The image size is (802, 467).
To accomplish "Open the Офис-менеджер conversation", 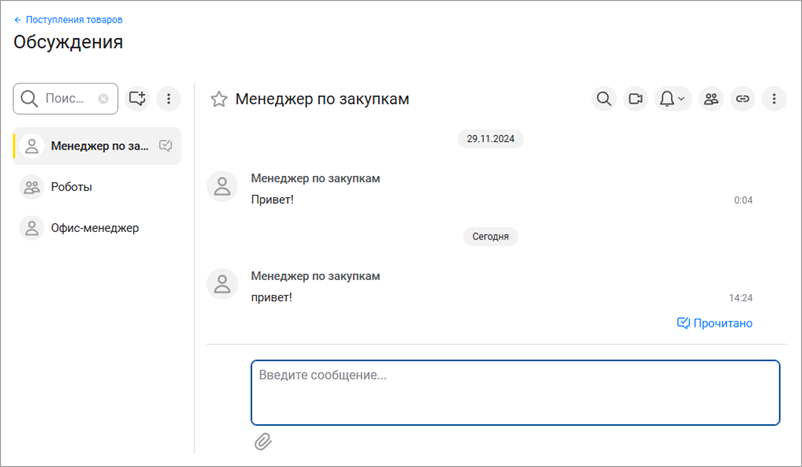I will pyautogui.click(x=94, y=228).
